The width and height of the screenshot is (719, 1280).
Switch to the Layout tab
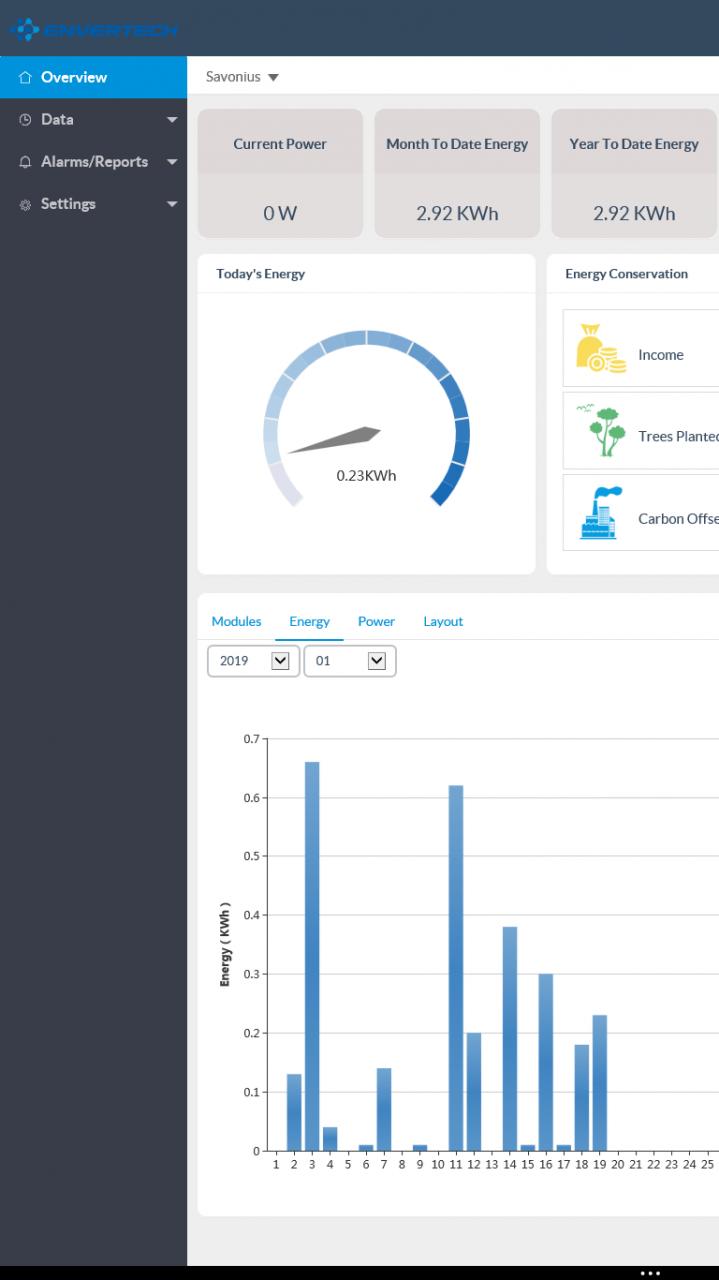click(443, 621)
